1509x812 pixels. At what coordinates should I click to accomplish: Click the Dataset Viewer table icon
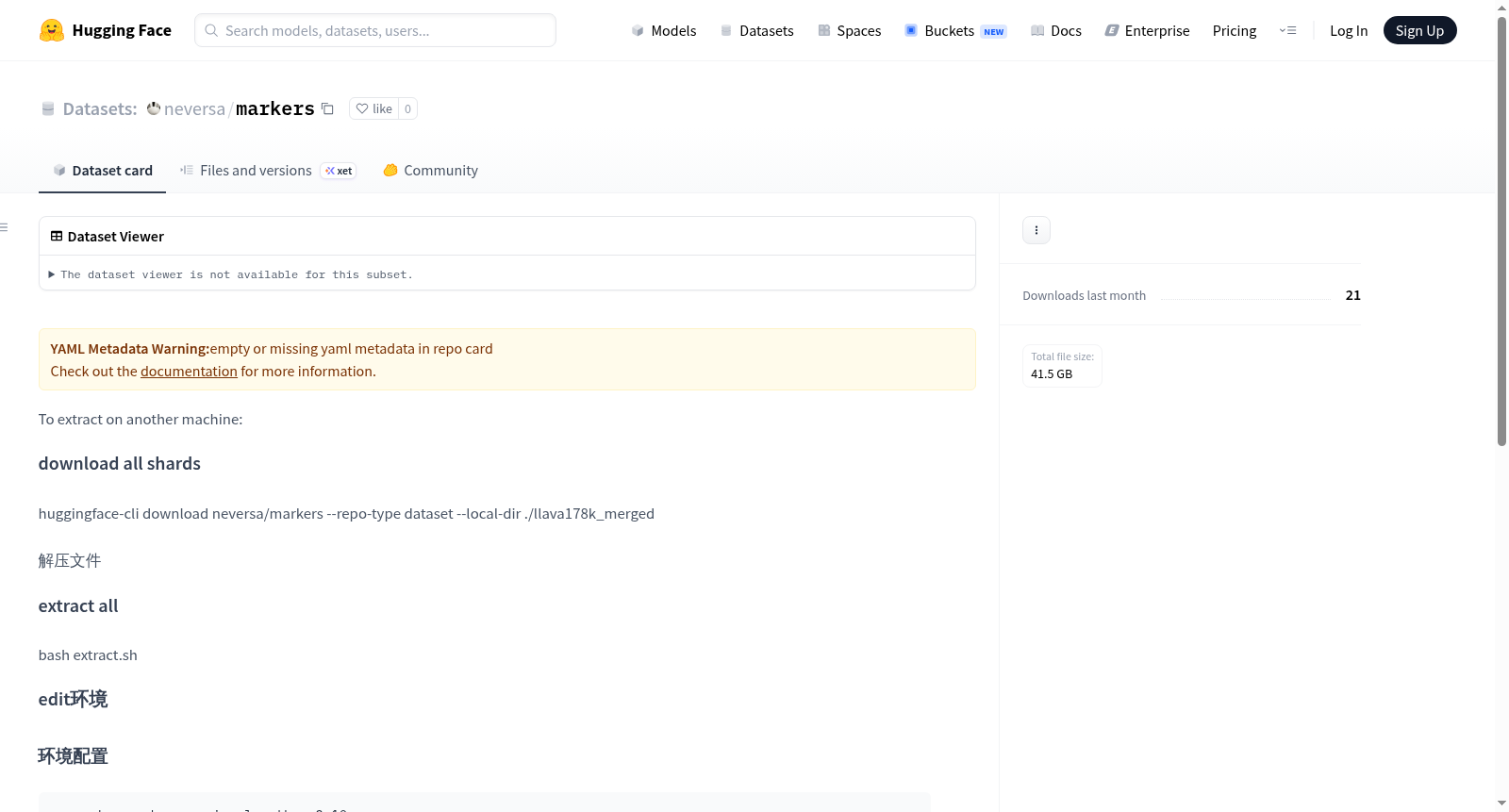click(57, 236)
